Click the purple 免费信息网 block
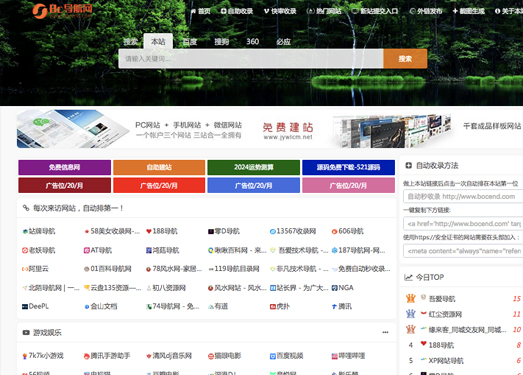 coord(64,167)
